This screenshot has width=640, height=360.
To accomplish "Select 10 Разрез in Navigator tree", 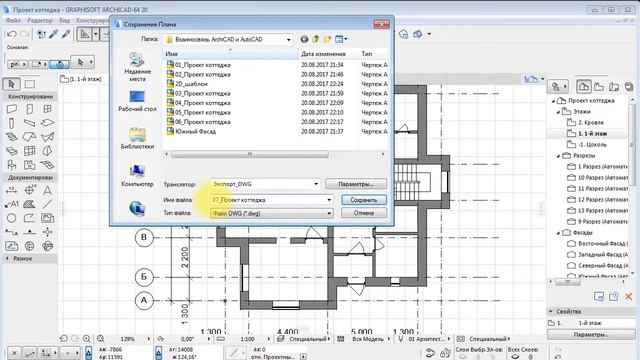I will coord(597,178).
